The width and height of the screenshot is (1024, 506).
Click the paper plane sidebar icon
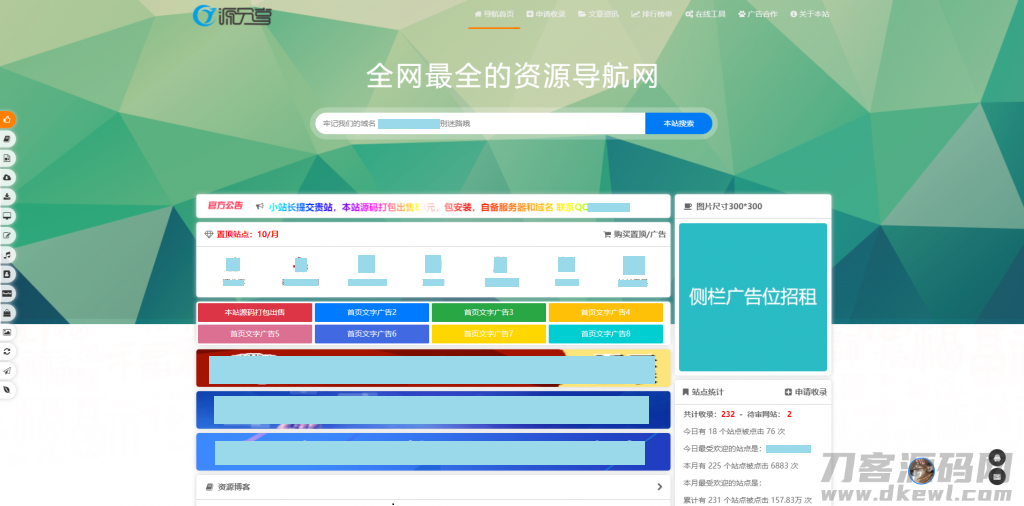[x=7, y=370]
